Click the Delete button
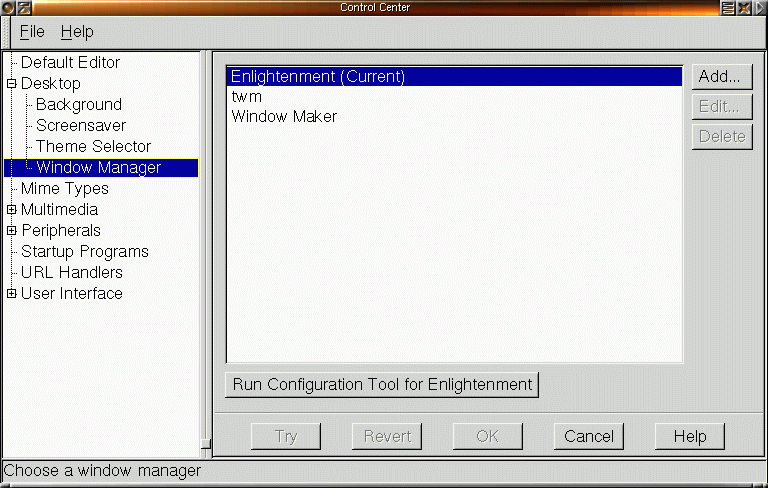The image size is (768, 488). pos(722,136)
